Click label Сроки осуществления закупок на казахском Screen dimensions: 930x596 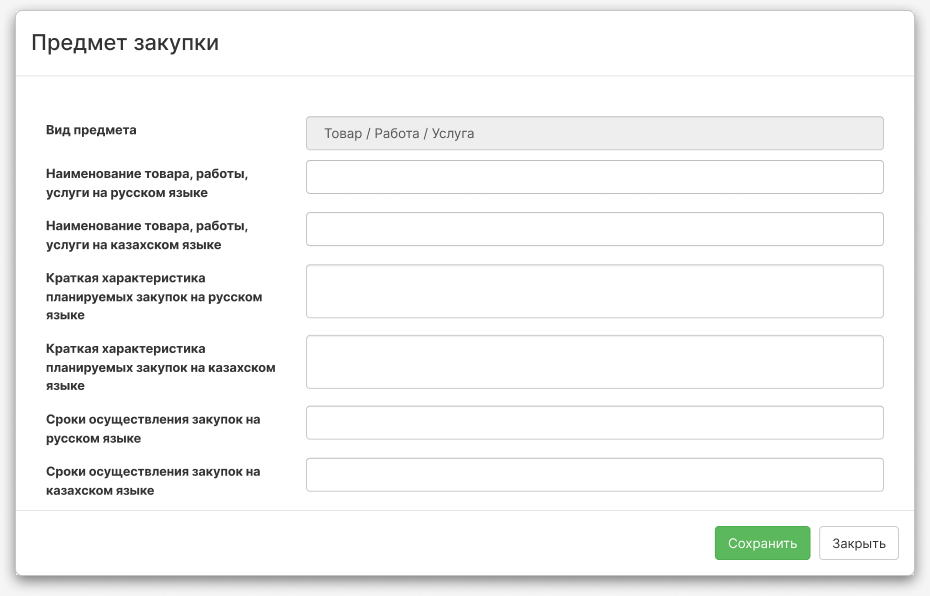[153, 481]
